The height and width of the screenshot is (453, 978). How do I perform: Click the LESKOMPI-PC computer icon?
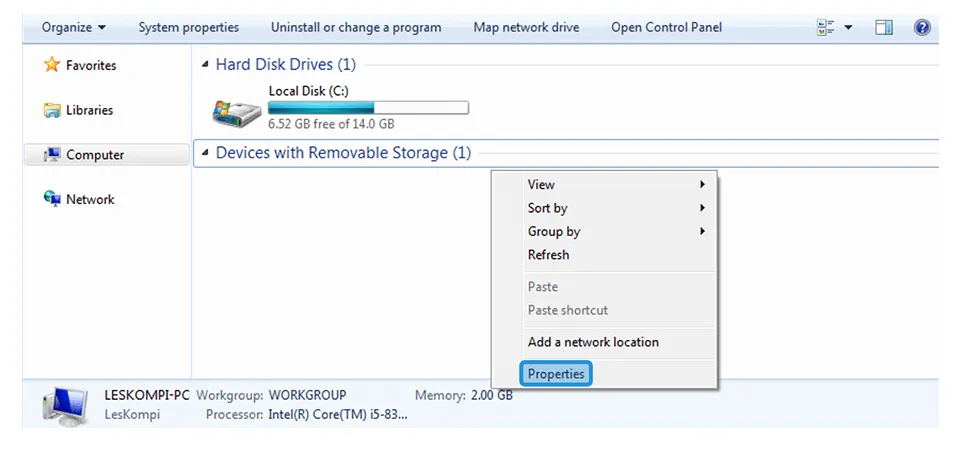click(x=67, y=406)
